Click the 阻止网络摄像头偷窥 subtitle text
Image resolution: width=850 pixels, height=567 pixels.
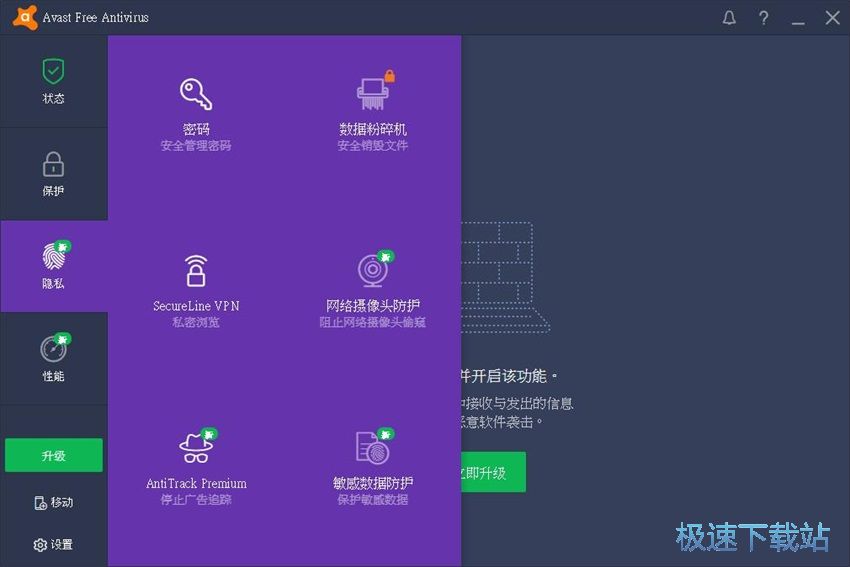pyautogui.click(x=372, y=323)
